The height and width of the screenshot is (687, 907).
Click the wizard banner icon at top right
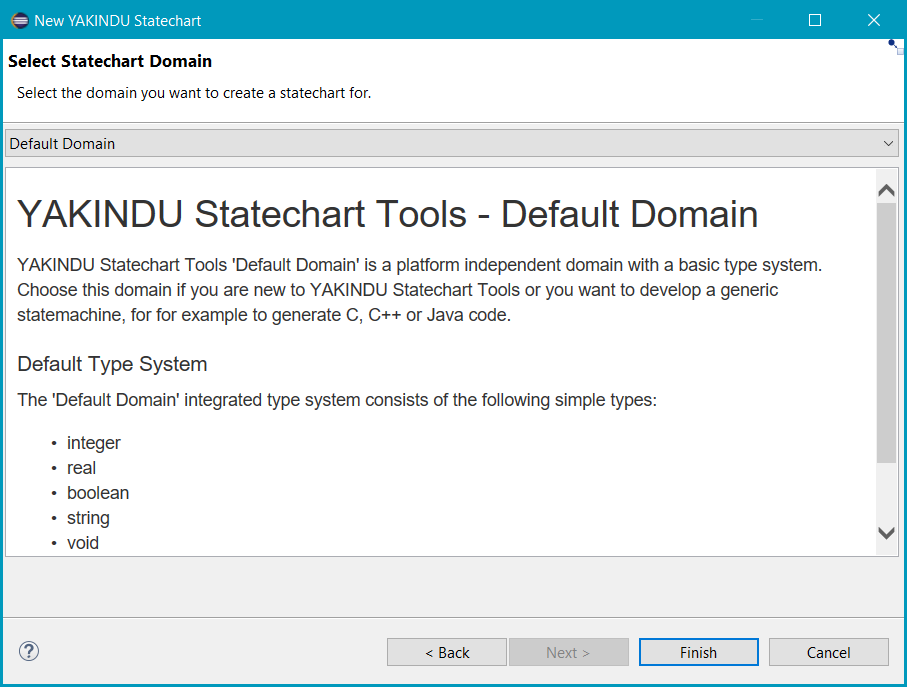click(895, 46)
